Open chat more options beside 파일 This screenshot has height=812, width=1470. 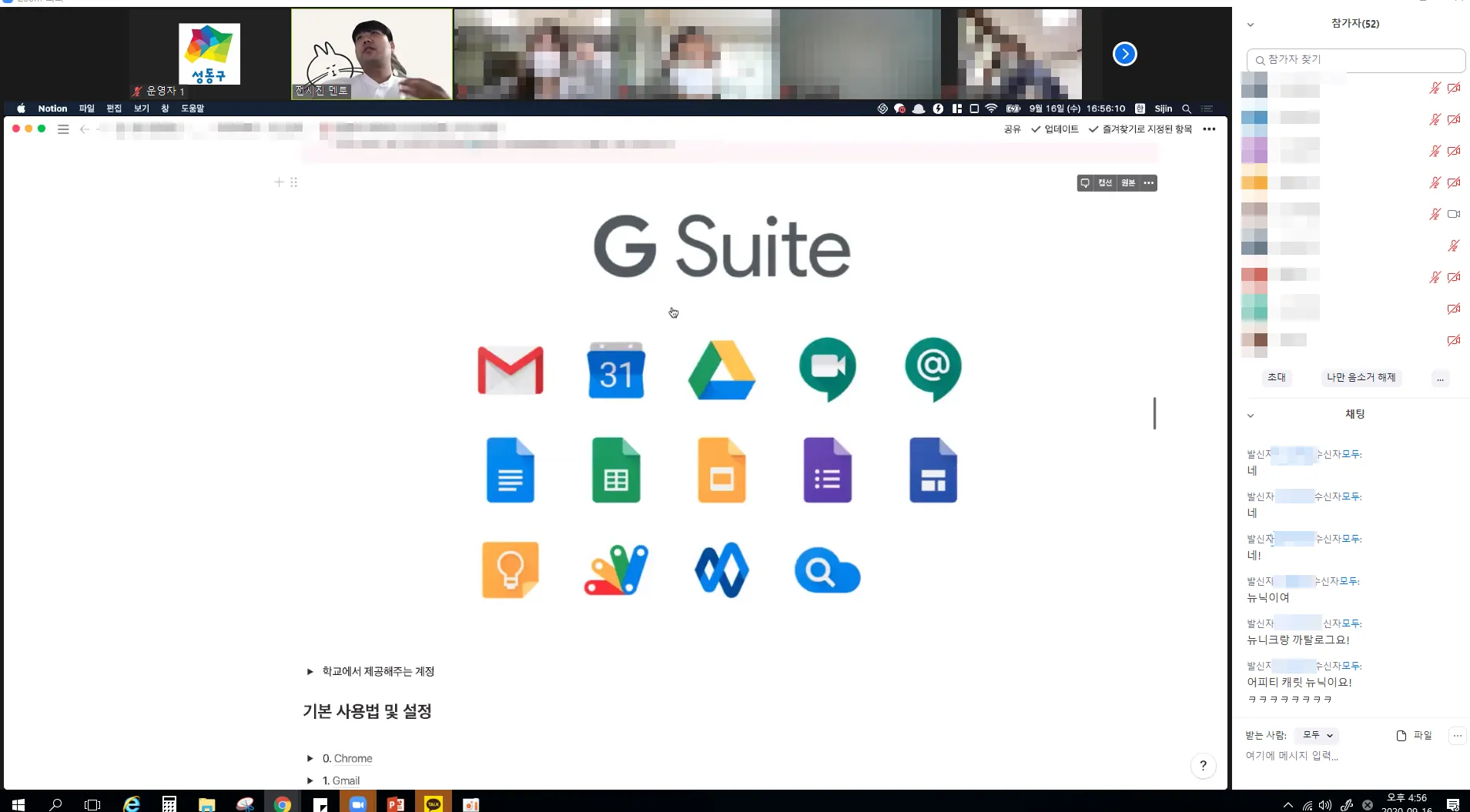[x=1458, y=736]
